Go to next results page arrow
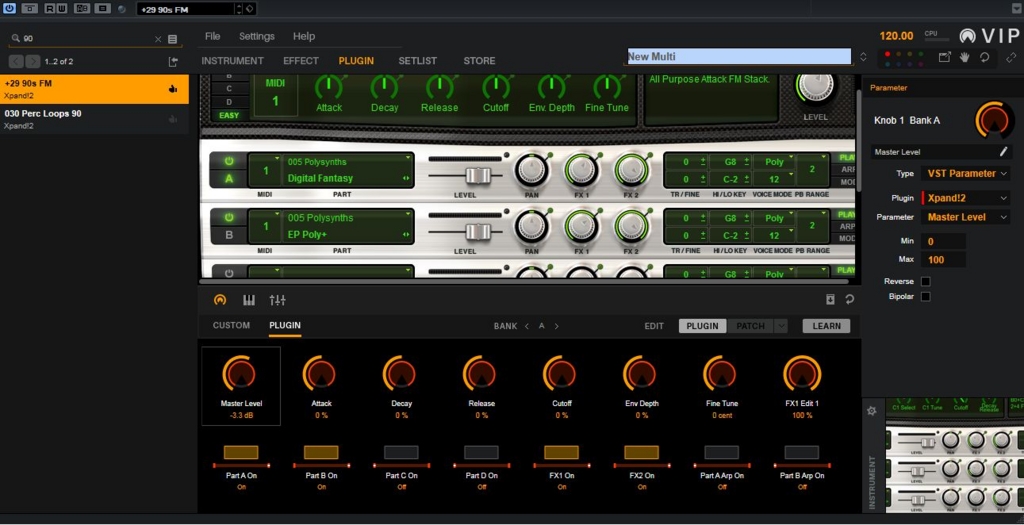Viewport: 1024px width, 525px height. click(33, 61)
